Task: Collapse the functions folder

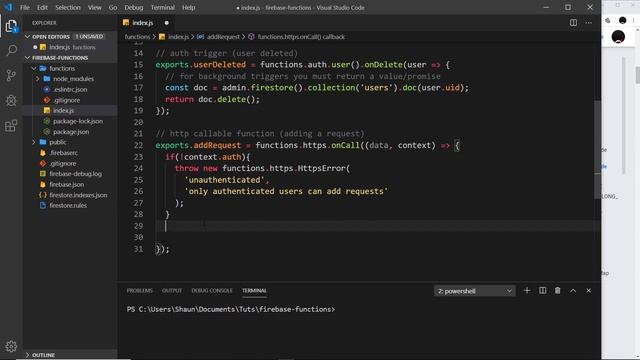Action: 34,69
